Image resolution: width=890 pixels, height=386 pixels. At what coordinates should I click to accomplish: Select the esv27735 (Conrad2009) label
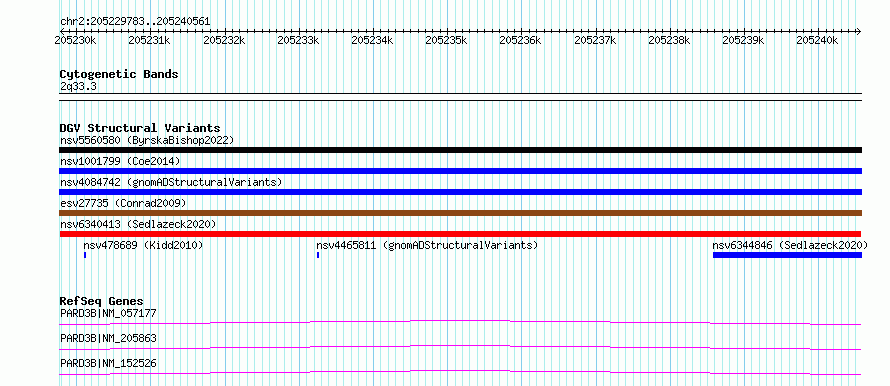tap(123, 203)
